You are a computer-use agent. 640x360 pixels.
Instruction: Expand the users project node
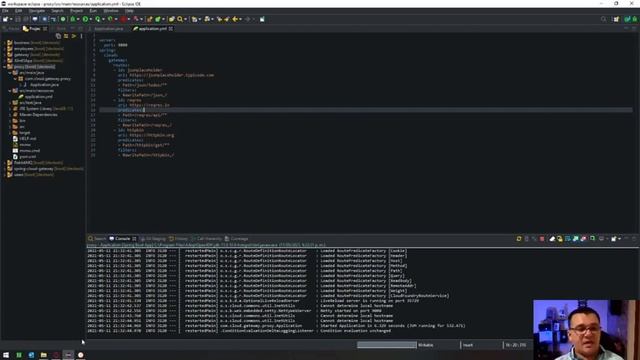click(4, 175)
